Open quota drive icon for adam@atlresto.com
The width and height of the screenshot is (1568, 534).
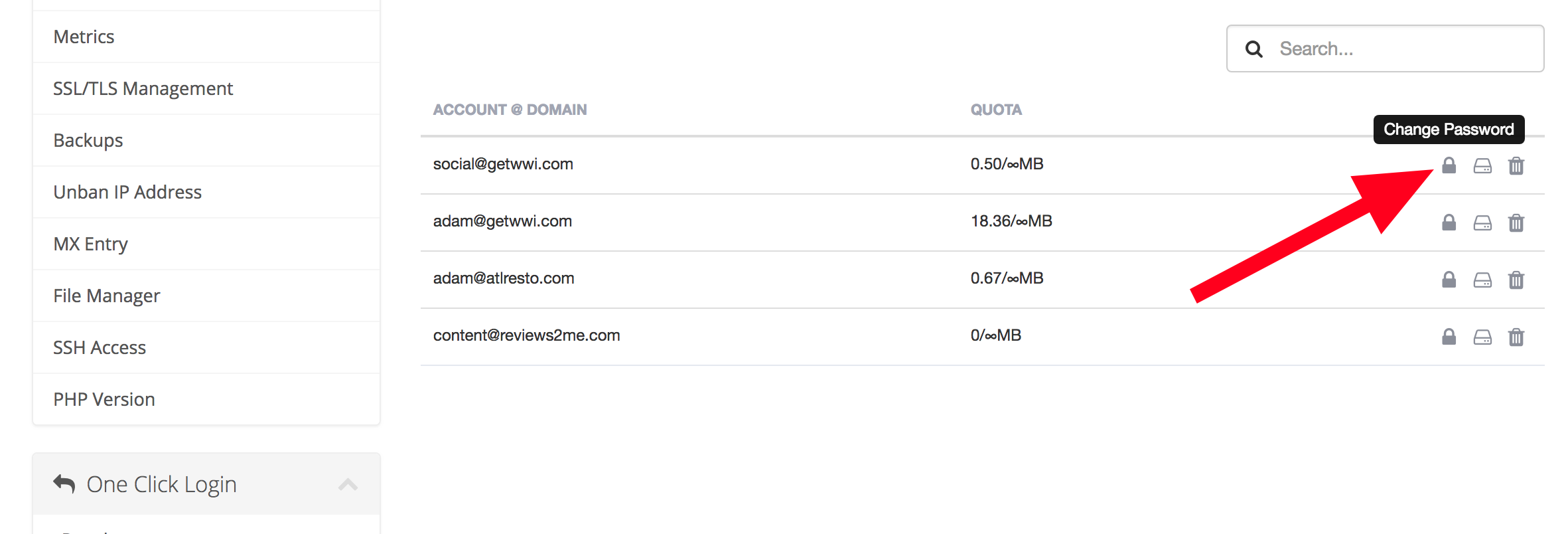click(1482, 280)
